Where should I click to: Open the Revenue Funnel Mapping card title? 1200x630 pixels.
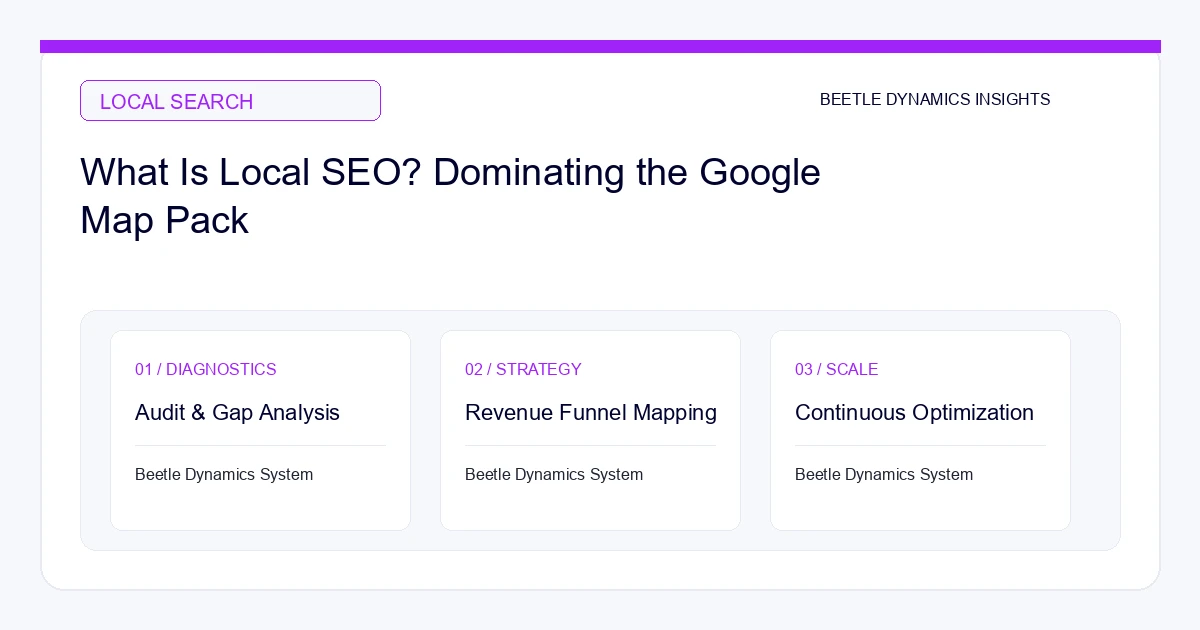[591, 412]
